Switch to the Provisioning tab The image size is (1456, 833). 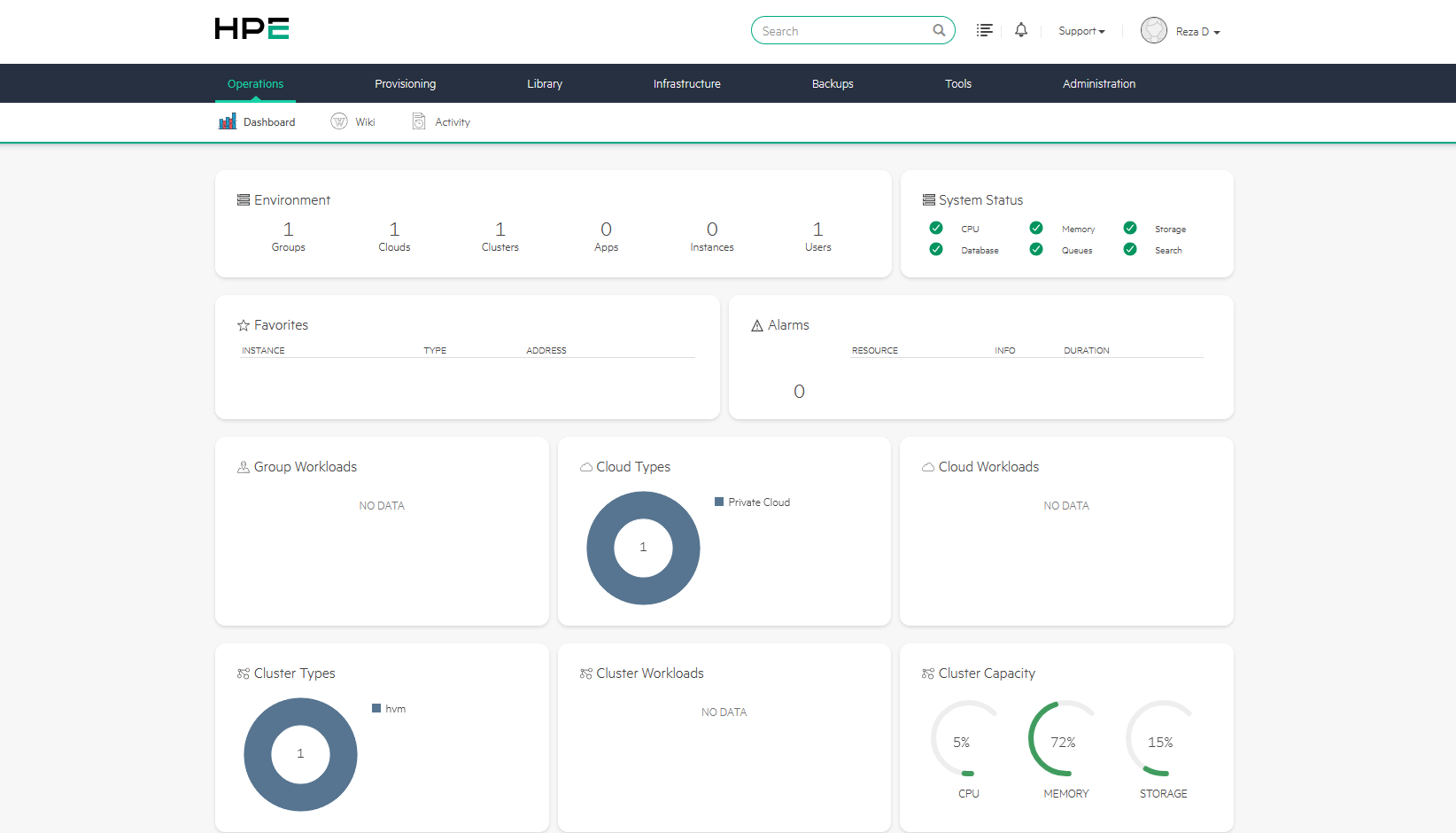point(405,84)
